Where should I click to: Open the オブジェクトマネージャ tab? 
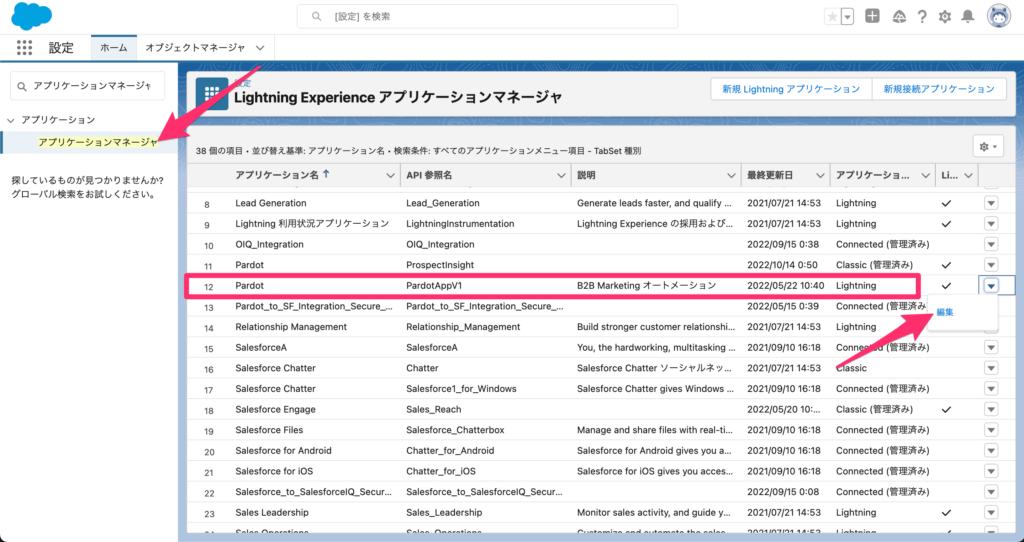195,48
